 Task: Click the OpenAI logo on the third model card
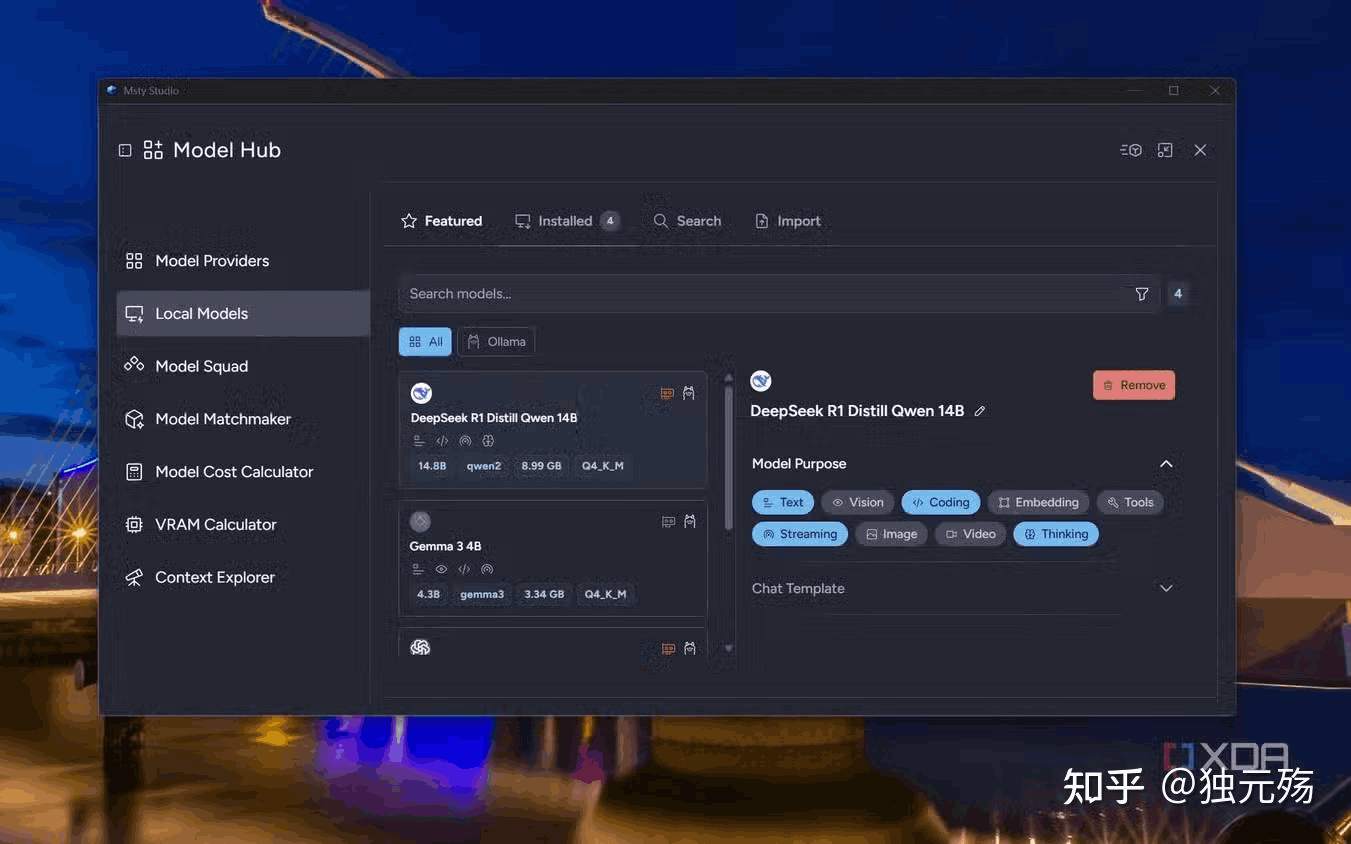420,647
